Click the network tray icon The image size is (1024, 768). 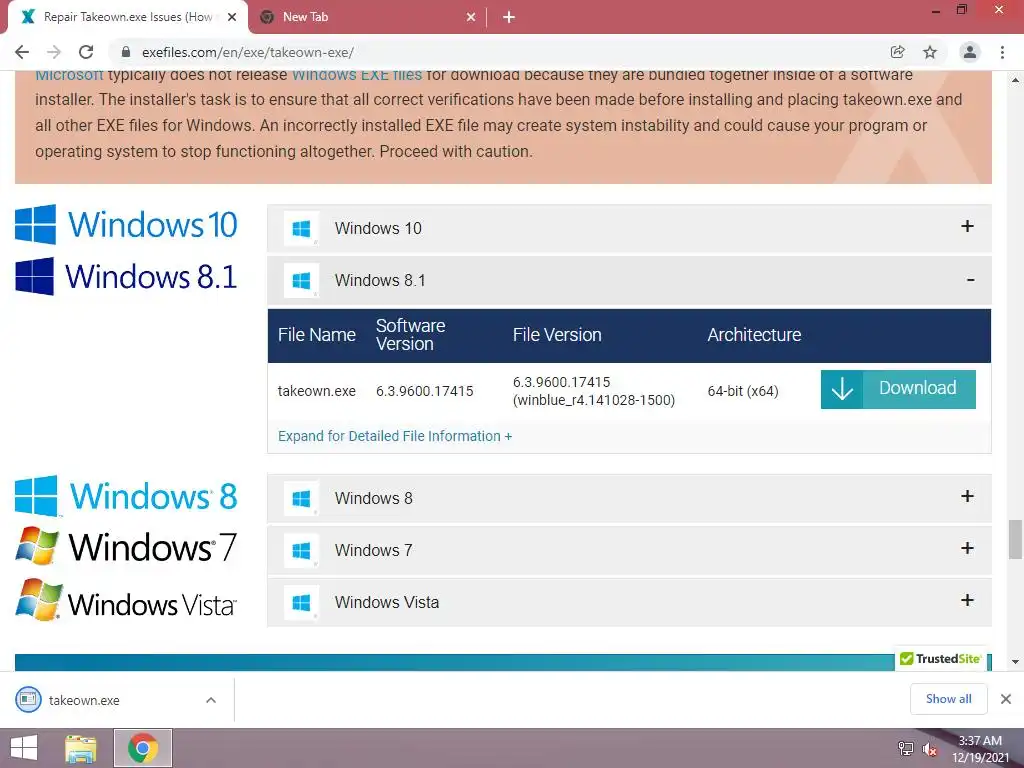point(906,749)
